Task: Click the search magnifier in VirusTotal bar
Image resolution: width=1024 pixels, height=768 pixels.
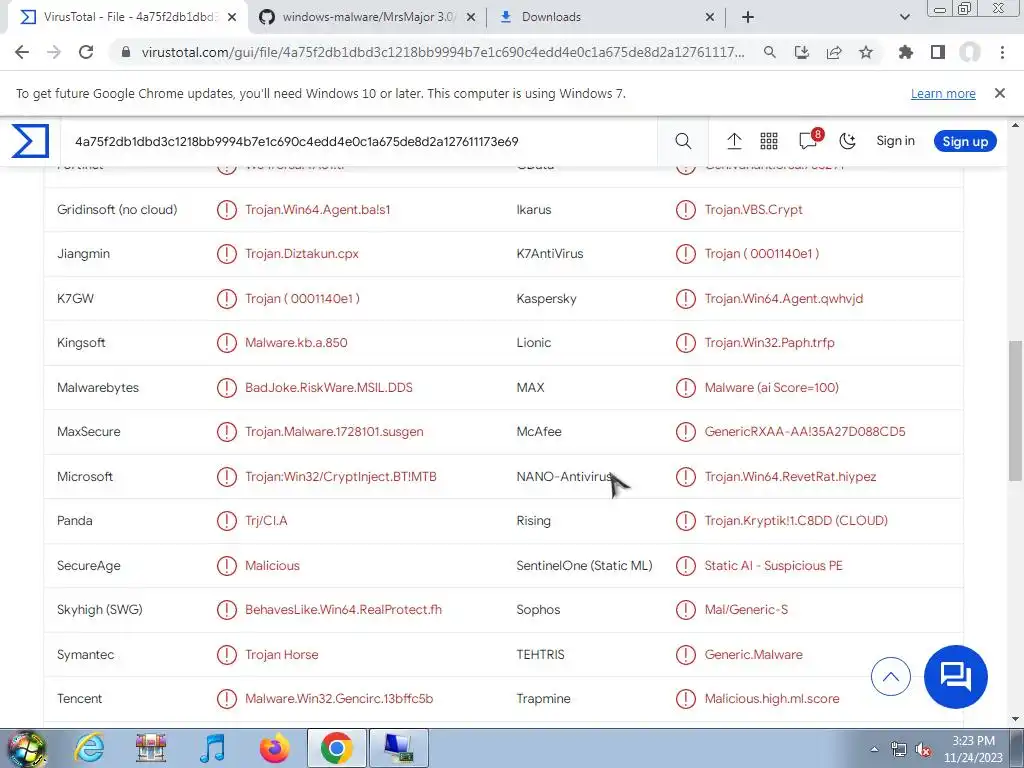Action: [x=683, y=141]
